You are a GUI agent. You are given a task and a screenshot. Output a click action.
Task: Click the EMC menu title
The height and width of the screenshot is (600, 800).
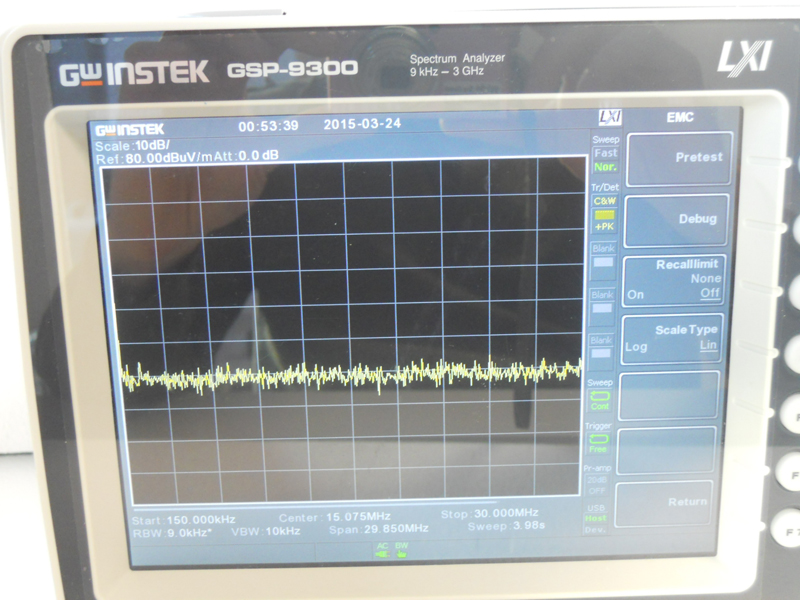tap(680, 117)
